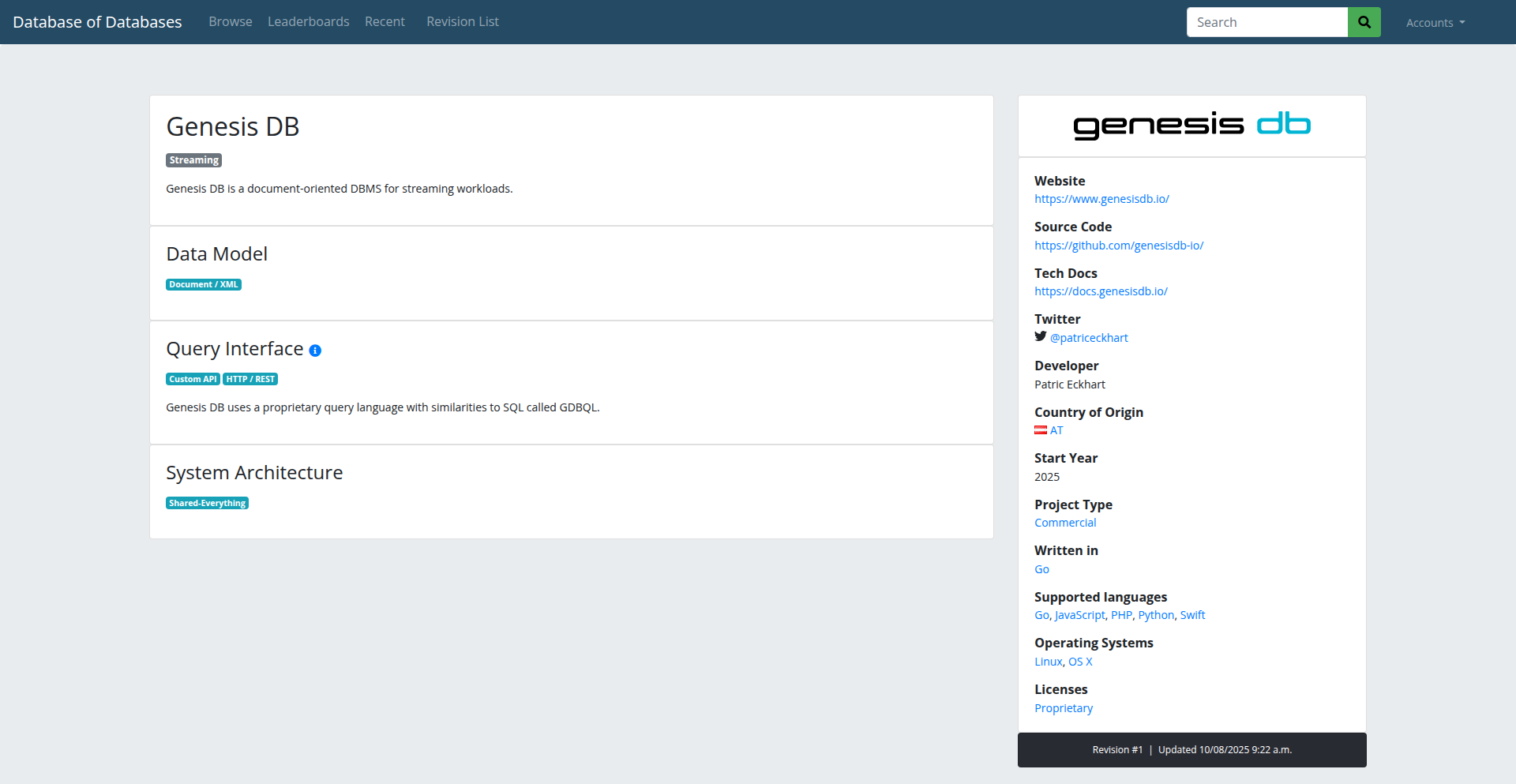Click the Revision #1 footer text
The height and width of the screenshot is (784, 1516).
click(x=1117, y=750)
